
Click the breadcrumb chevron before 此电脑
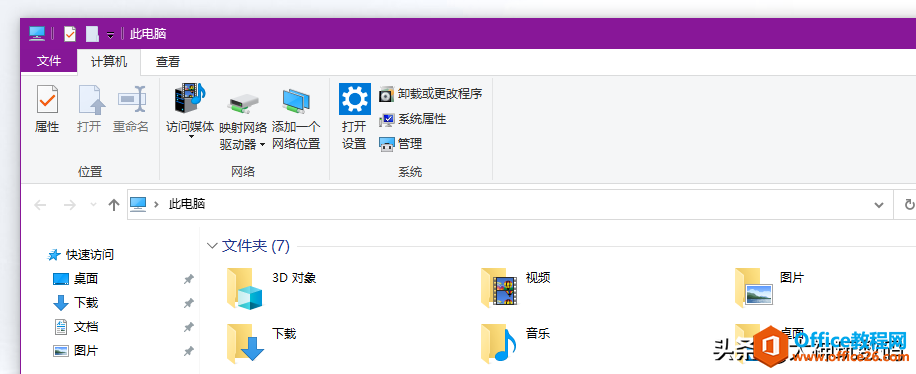click(156, 205)
